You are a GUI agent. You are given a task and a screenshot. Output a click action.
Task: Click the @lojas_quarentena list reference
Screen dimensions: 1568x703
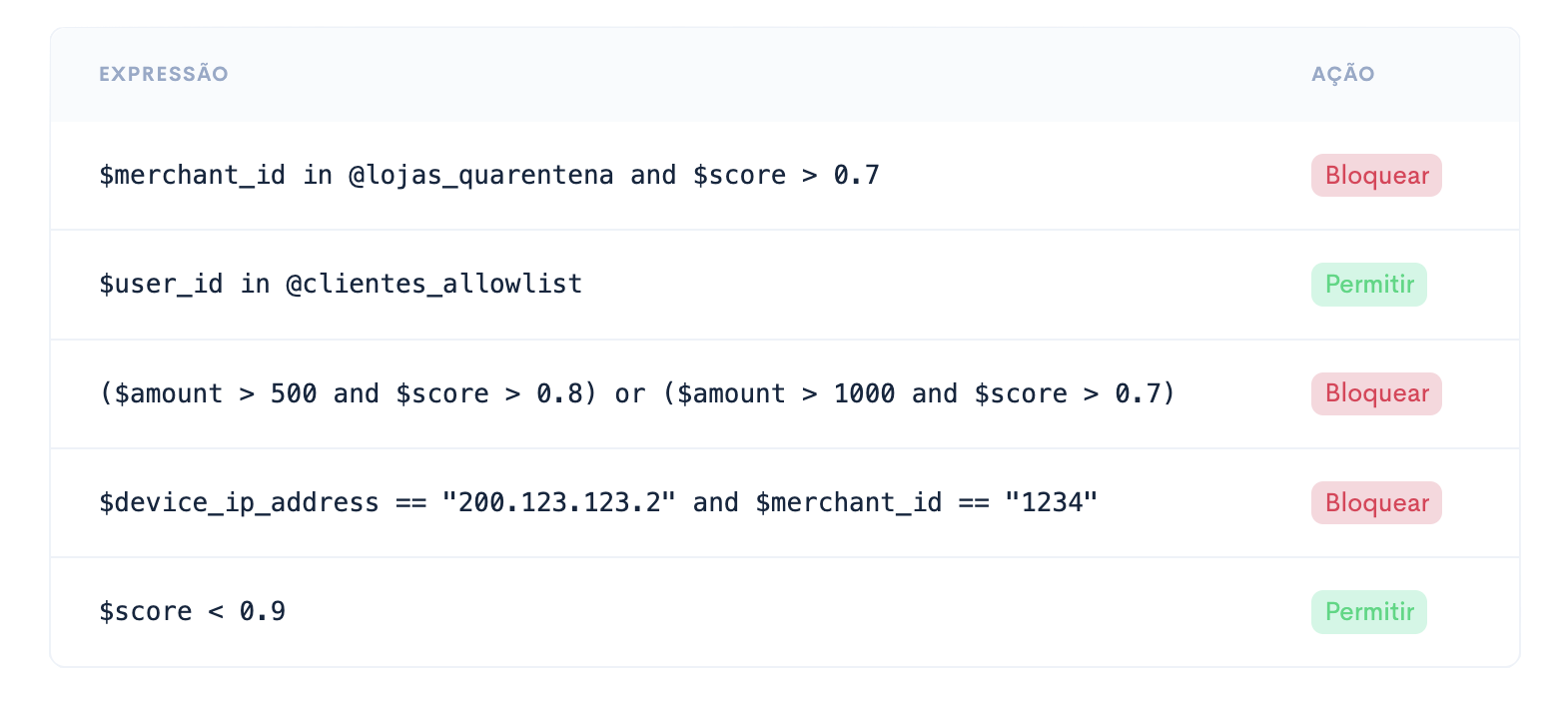tap(481, 176)
